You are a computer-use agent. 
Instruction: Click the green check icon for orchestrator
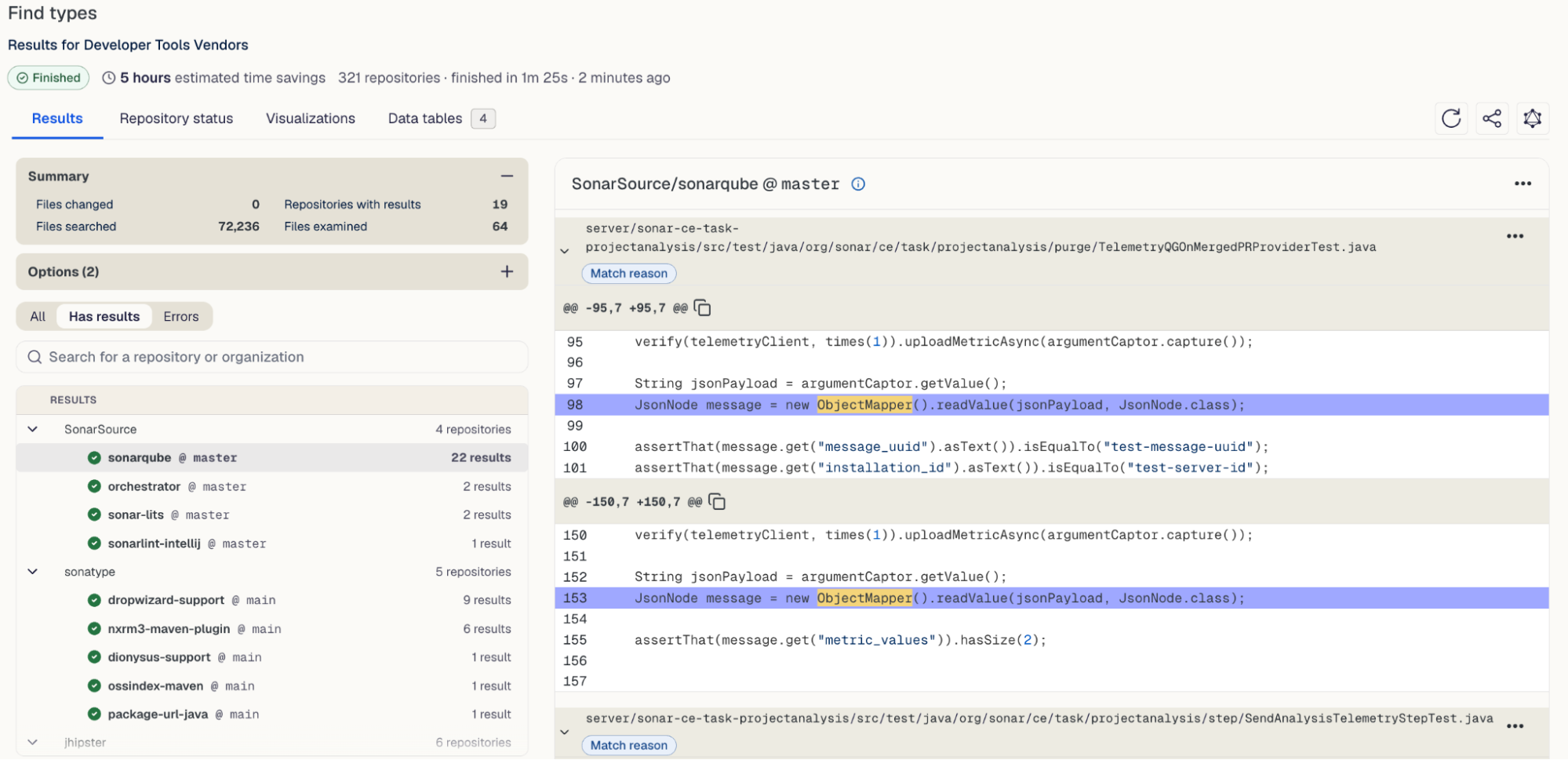94,486
